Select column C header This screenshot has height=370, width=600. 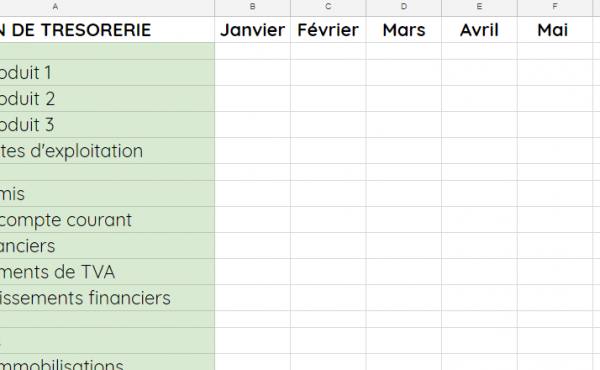click(x=328, y=8)
